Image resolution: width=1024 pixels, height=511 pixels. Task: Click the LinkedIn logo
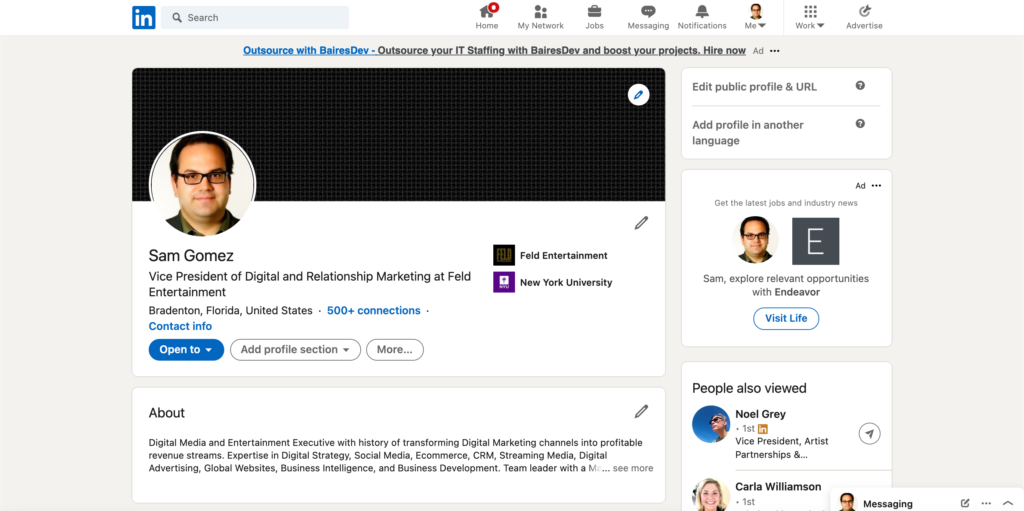tap(144, 18)
